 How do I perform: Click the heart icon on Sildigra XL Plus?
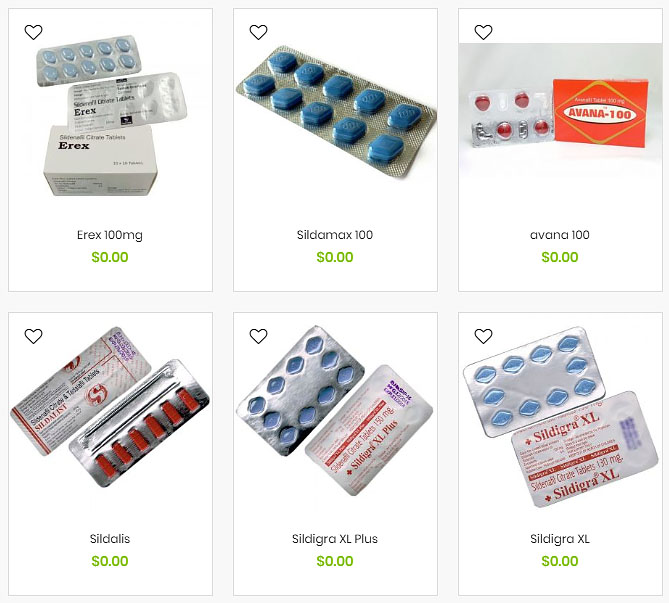(258, 336)
